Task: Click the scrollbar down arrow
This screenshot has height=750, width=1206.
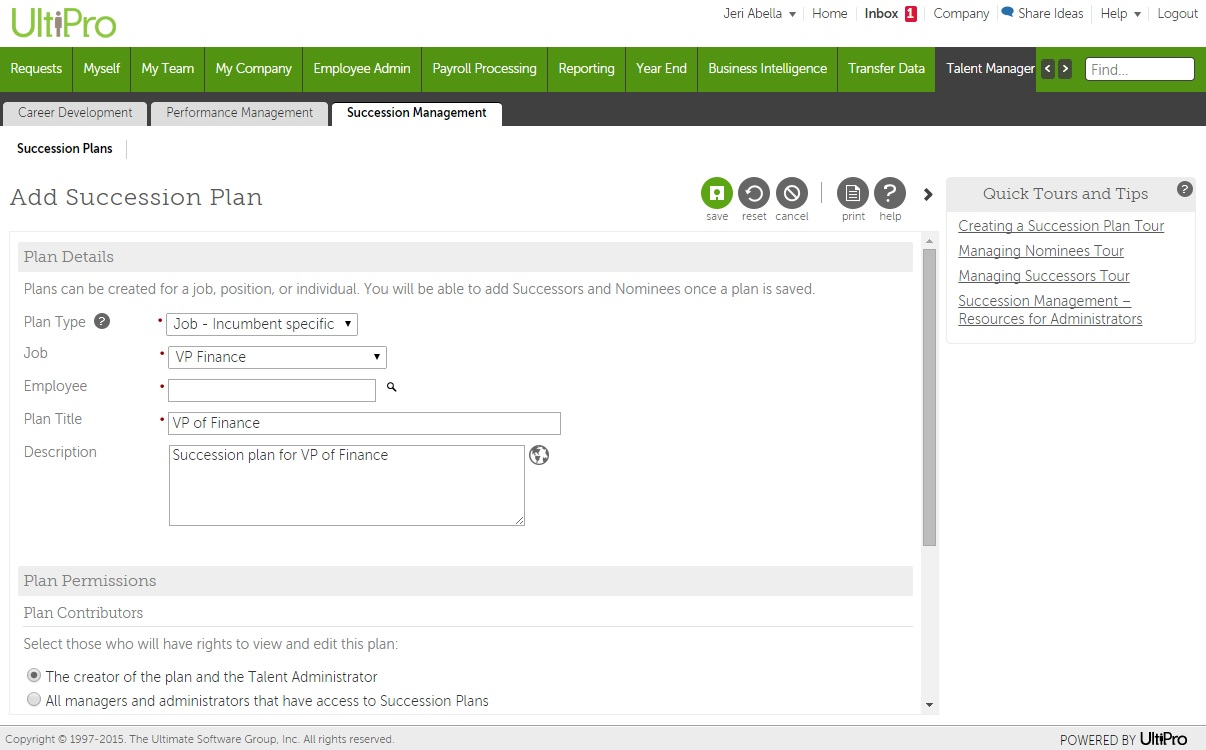Action: 930,705
